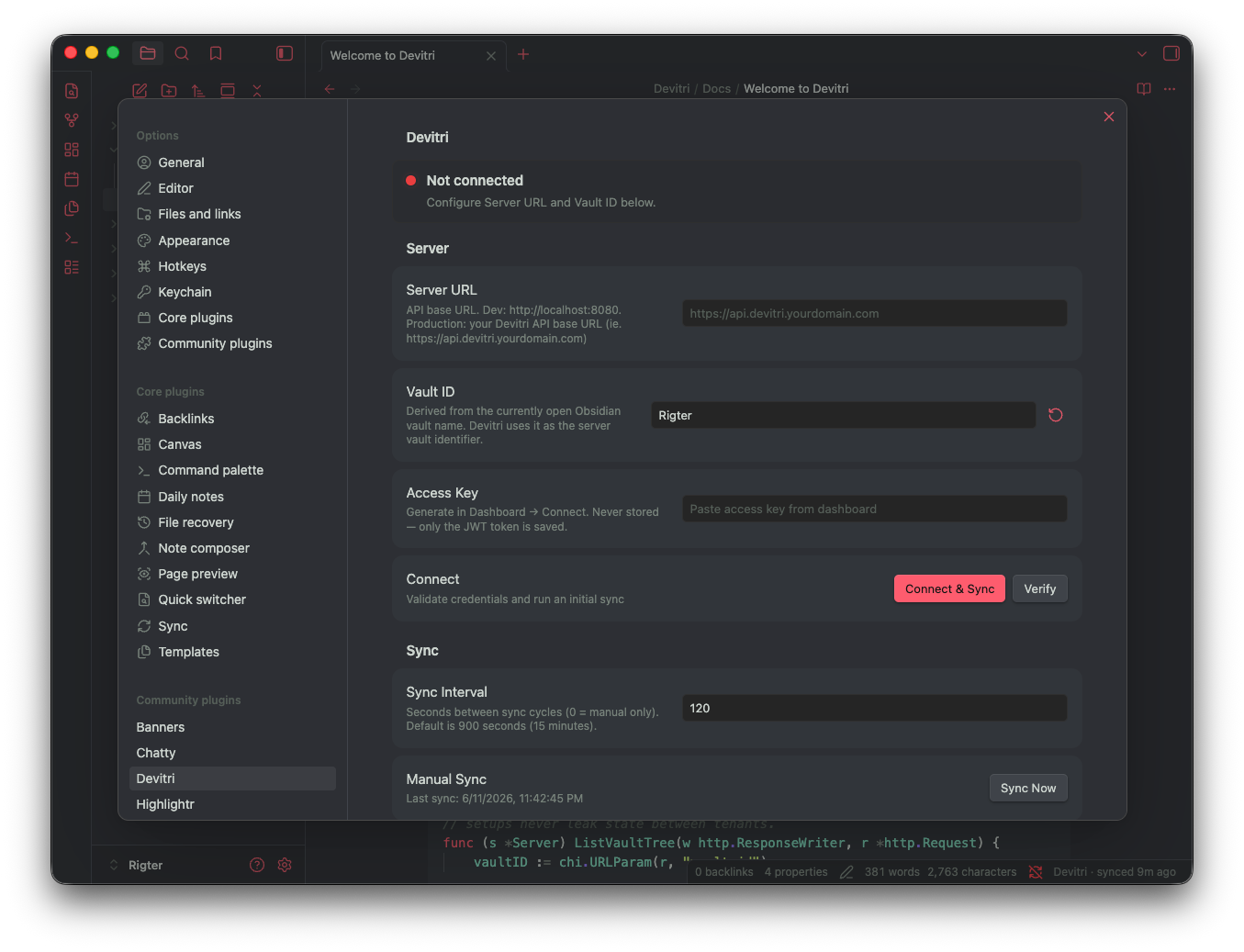The width and height of the screenshot is (1244, 952).
Task: Open Hotkeys settings
Action: (x=232, y=266)
